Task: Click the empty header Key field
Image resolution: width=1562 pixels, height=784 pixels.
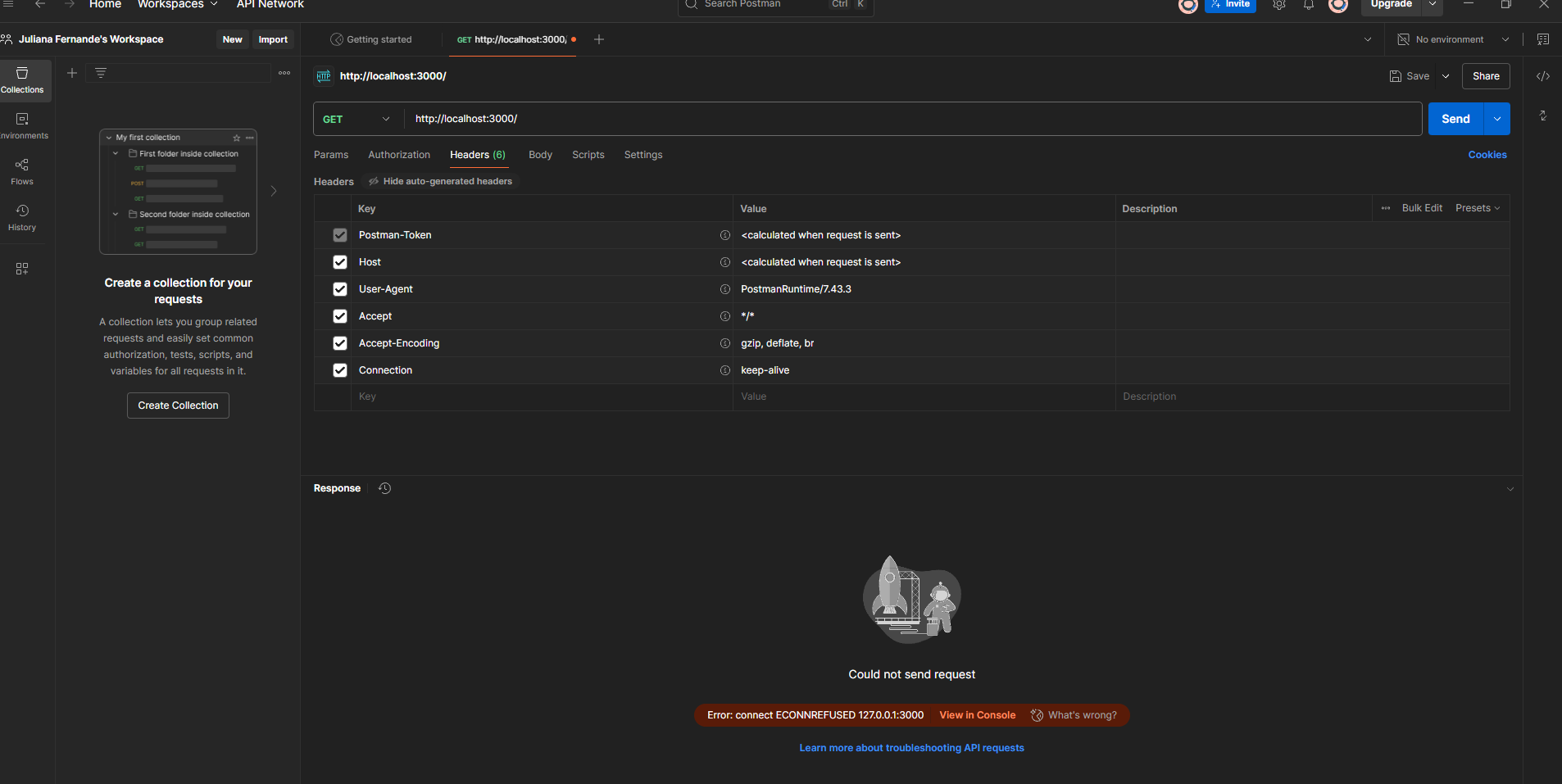Action: (x=542, y=397)
